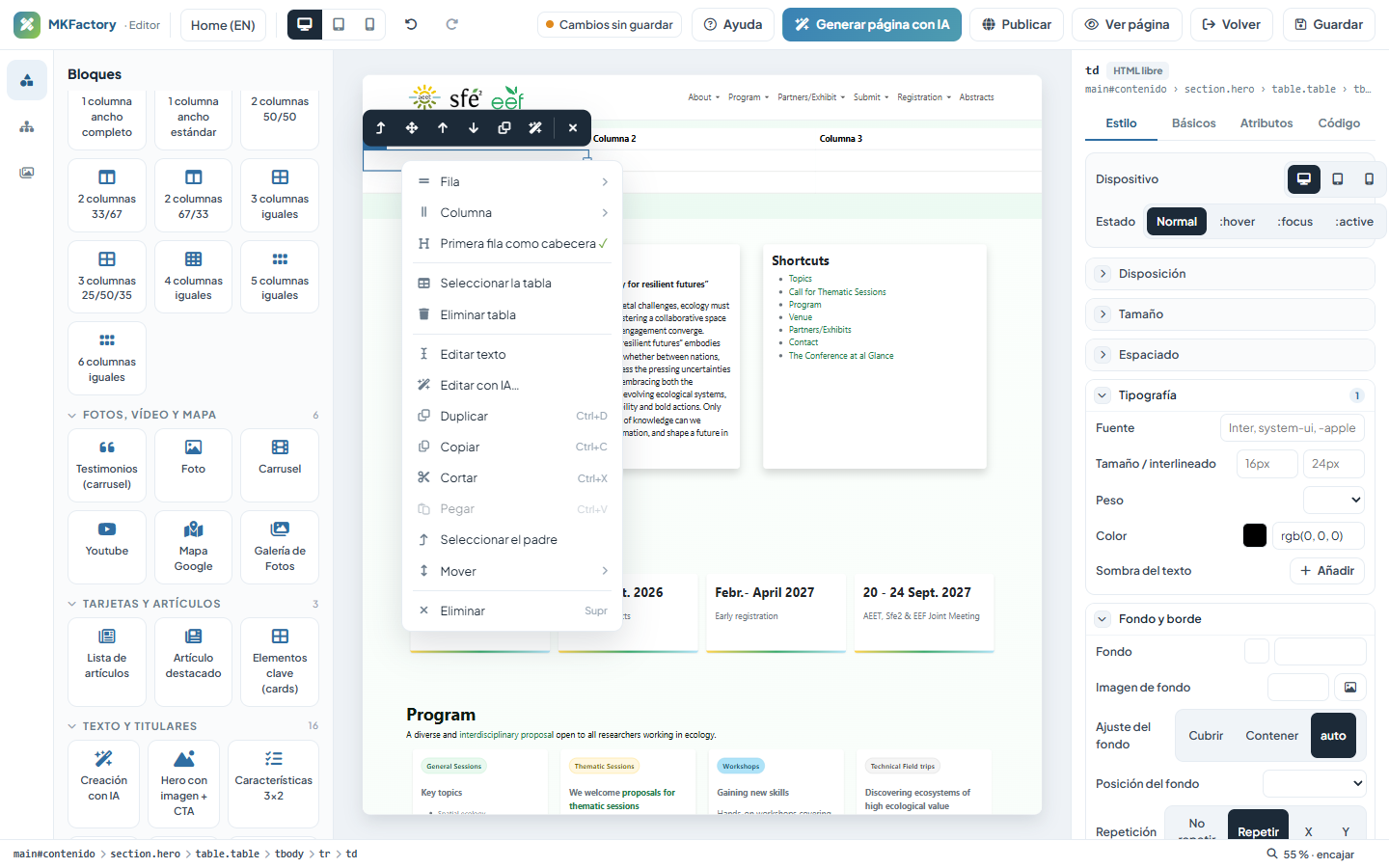Set state to :hover

pos(1238,222)
